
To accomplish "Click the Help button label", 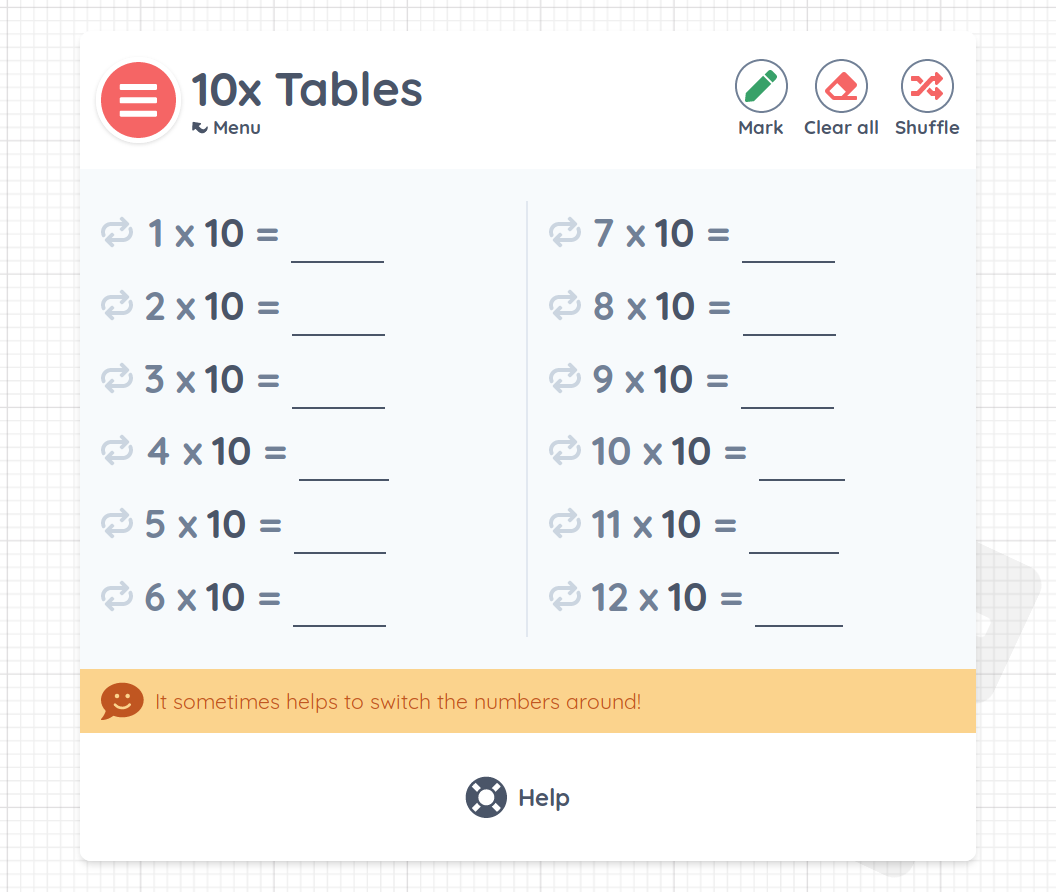I will [543, 798].
